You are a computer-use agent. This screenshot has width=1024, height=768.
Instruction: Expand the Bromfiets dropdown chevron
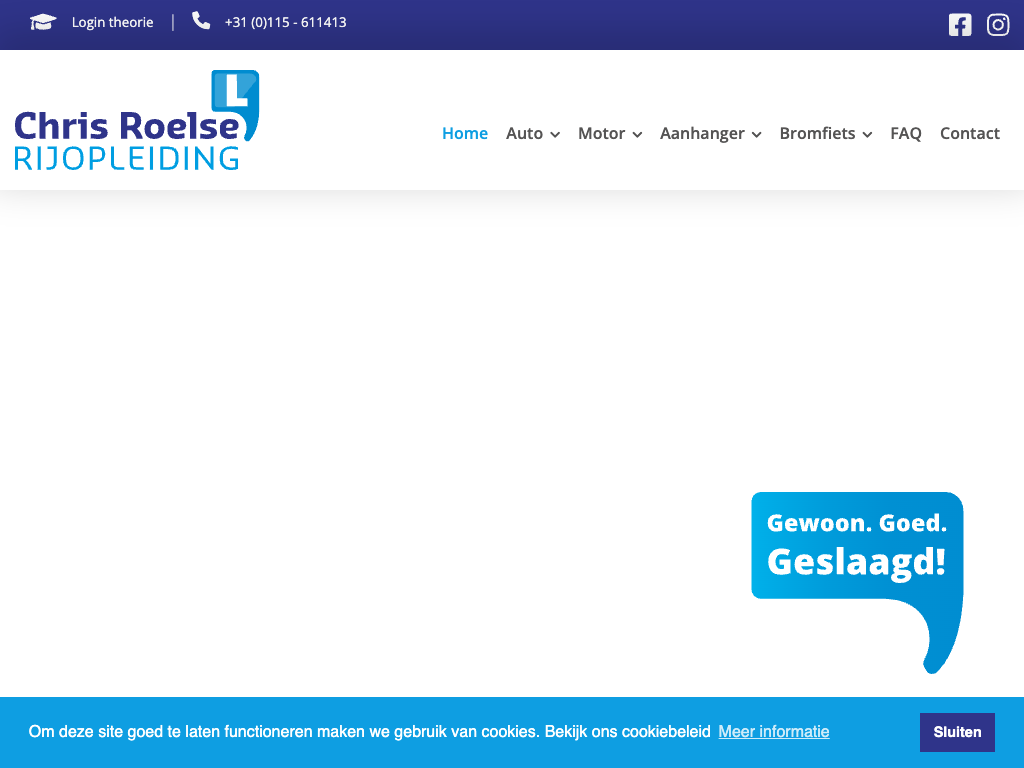coord(867,135)
